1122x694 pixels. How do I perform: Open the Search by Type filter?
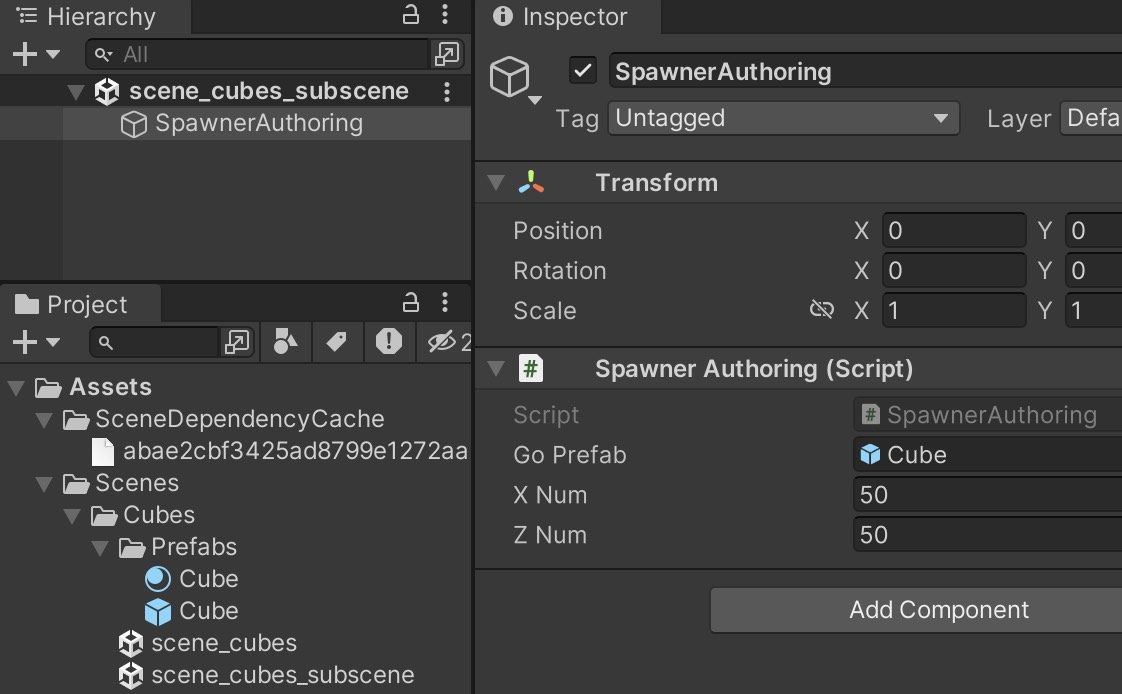[286, 342]
